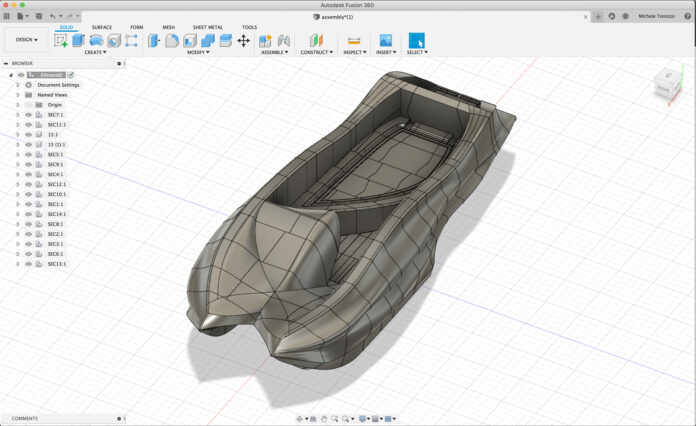Expand the Document Settings node

click(x=17, y=85)
